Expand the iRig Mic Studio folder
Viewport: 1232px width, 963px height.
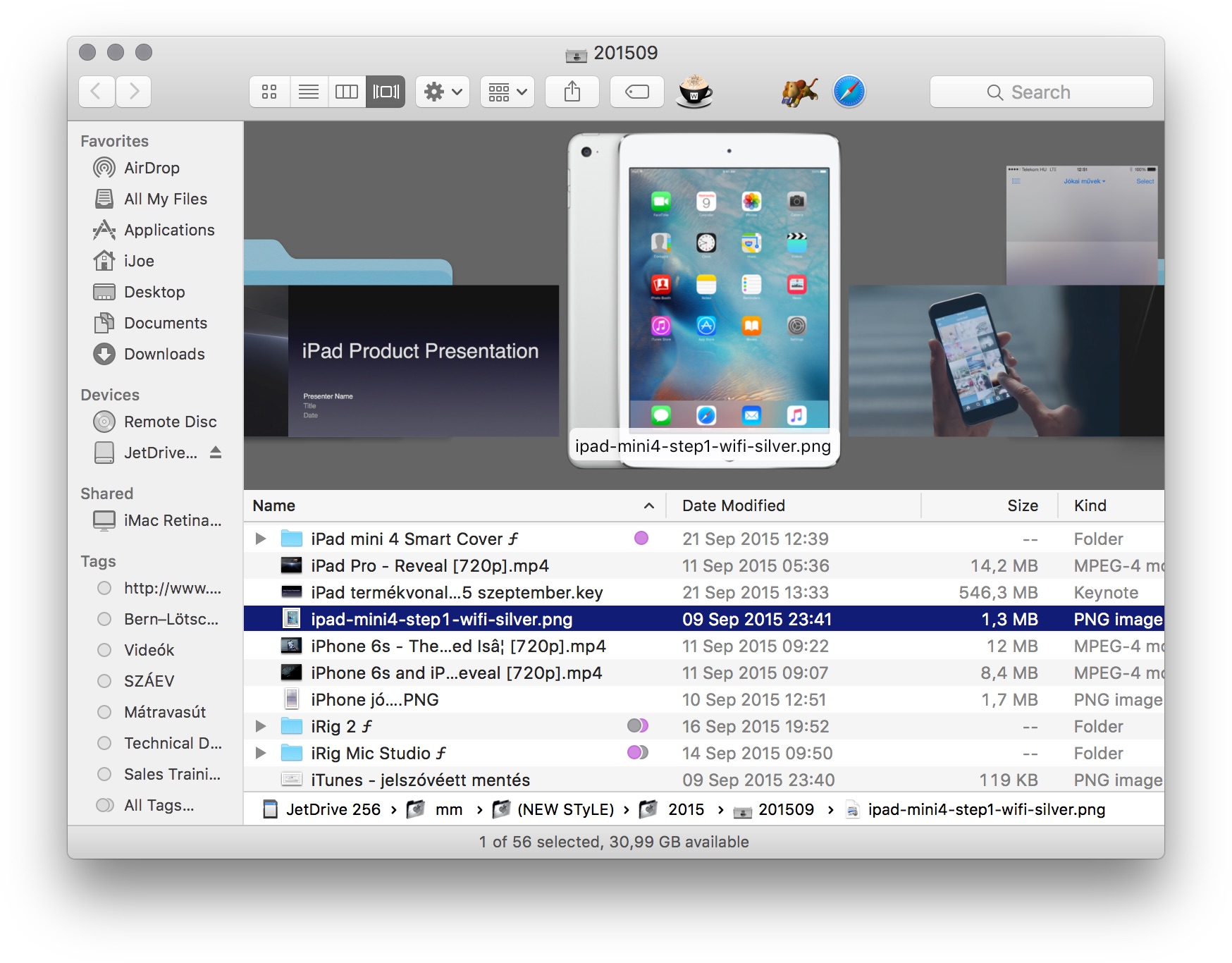pos(261,753)
